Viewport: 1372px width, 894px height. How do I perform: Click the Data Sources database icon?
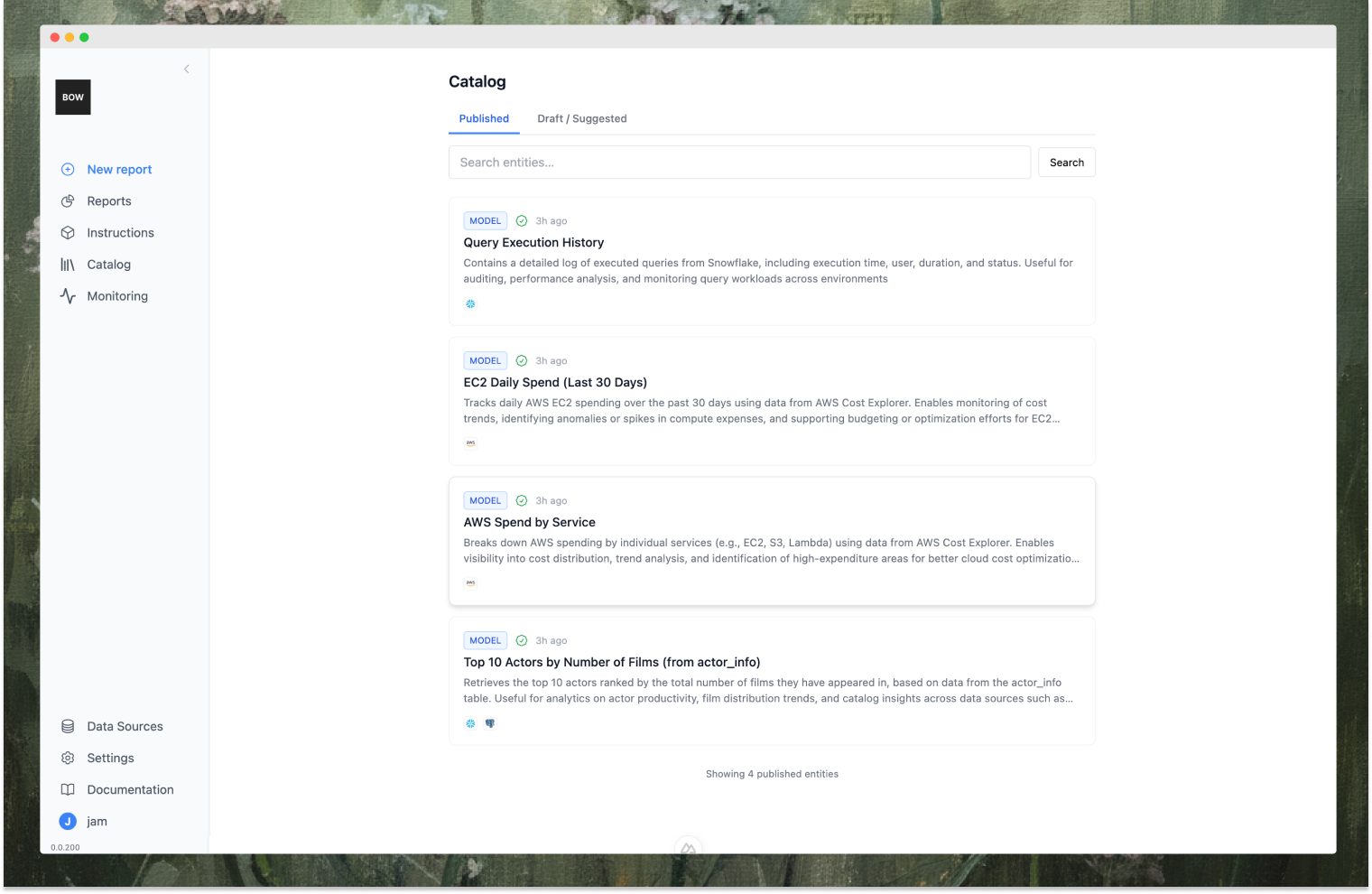(68, 727)
